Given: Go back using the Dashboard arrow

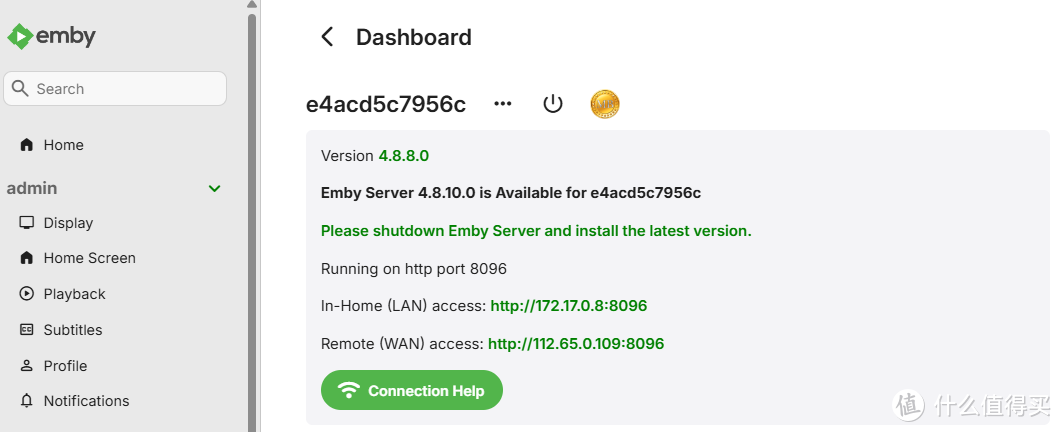Looking at the screenshot, I should coord(327,37).
